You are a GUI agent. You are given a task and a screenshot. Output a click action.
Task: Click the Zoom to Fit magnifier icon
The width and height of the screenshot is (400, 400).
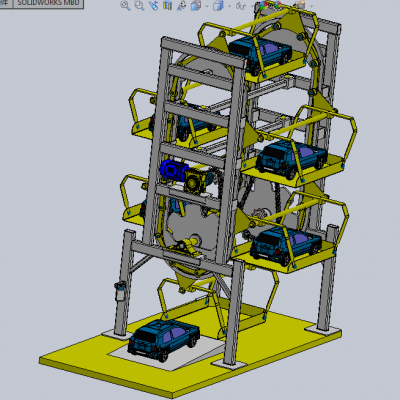coord(125,5)
